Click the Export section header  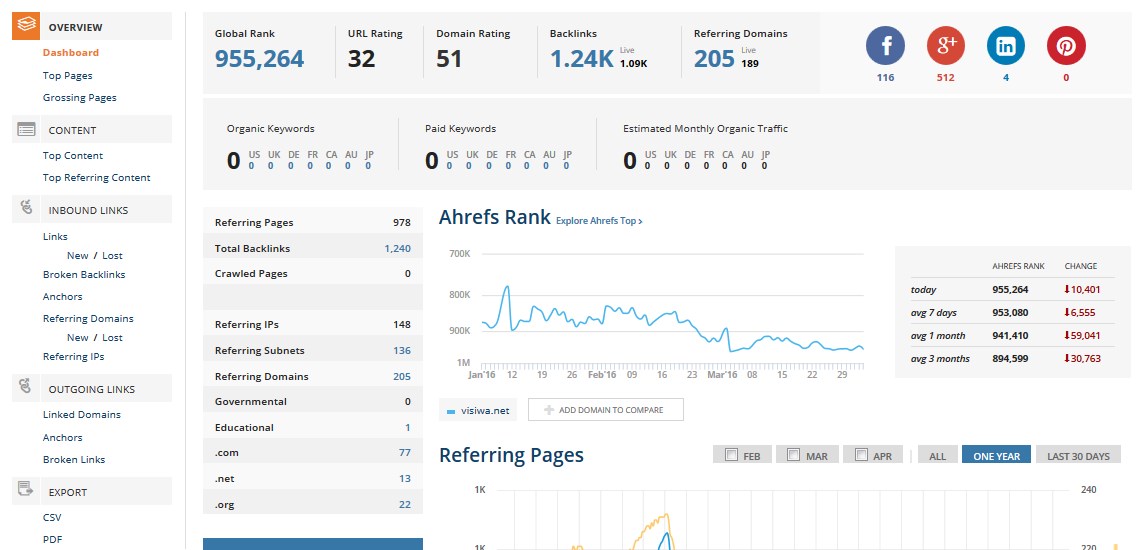(x=92, y=491)
